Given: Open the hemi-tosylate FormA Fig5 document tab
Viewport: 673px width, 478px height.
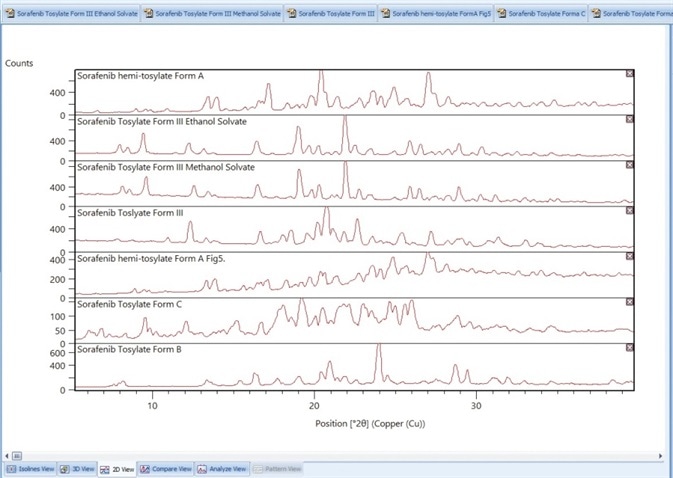Looking at the screenshot, I should pos(438,14).
